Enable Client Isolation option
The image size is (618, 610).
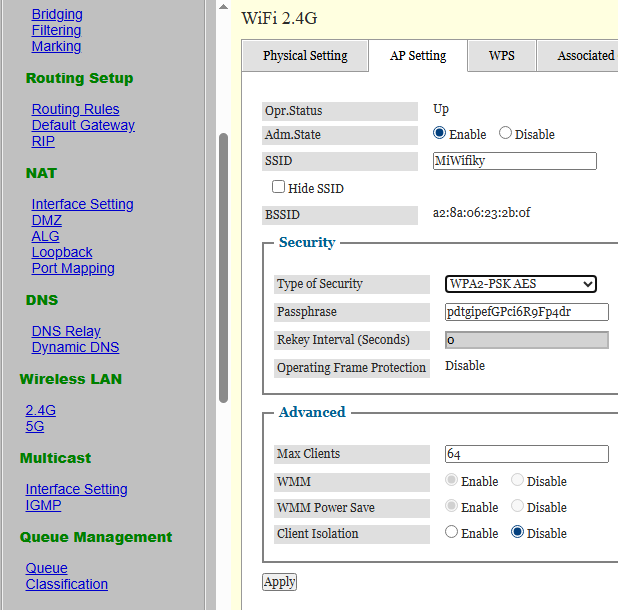point(452,533)
